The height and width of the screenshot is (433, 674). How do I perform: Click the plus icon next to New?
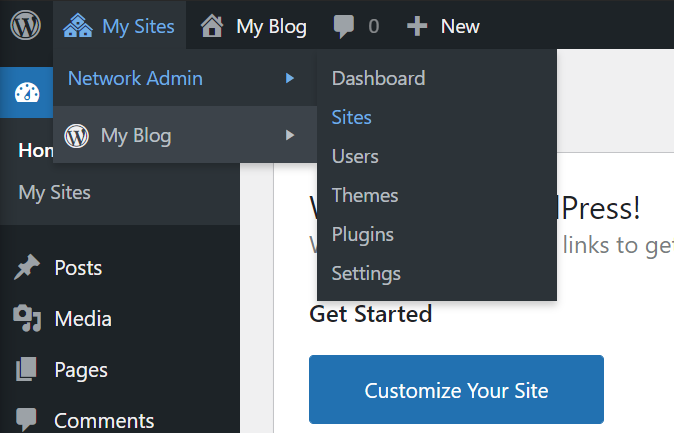point(417,27)
